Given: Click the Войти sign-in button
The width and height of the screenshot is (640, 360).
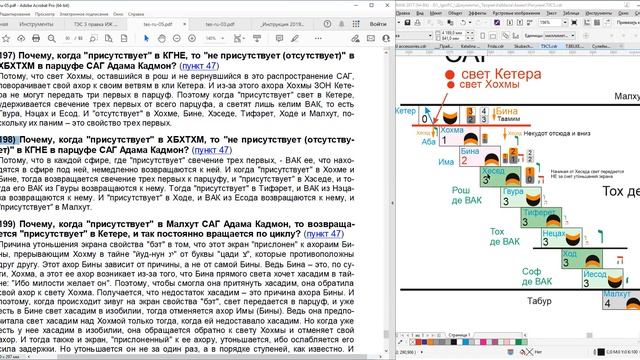Looking at the screenshot, I should [x=378, y=24].
